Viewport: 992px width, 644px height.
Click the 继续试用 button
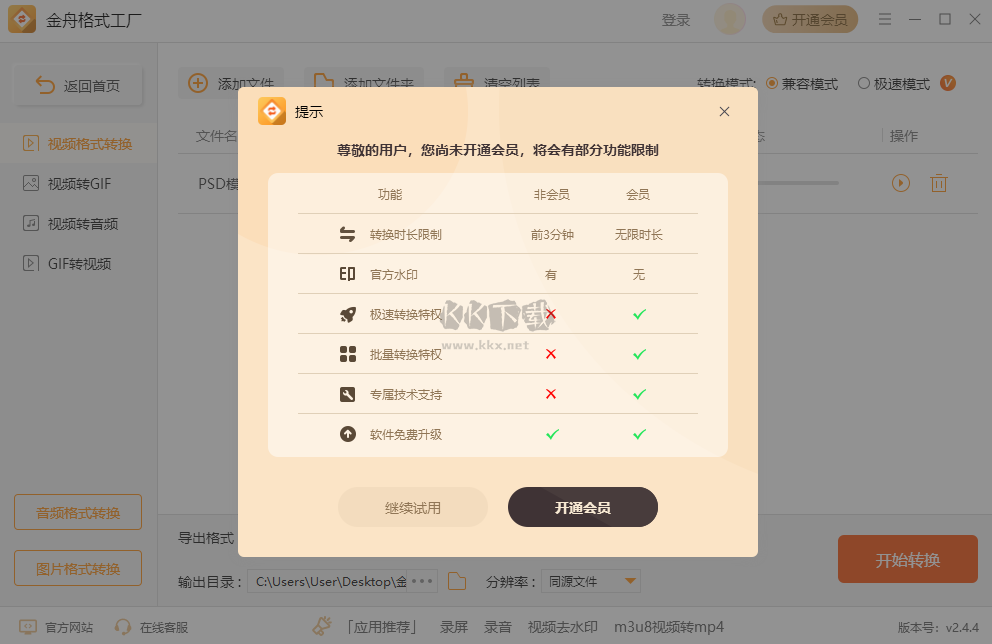412,507
